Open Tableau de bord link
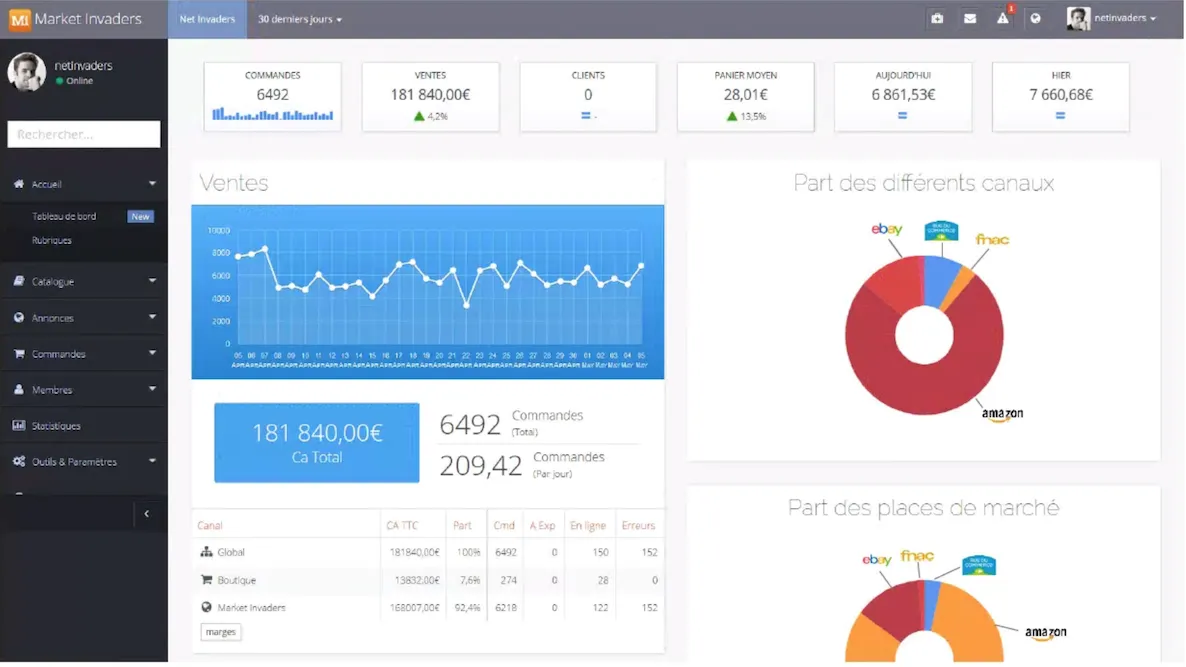Image resolution: width=1186 pixels, height=667 pixels. click(64, 217)
